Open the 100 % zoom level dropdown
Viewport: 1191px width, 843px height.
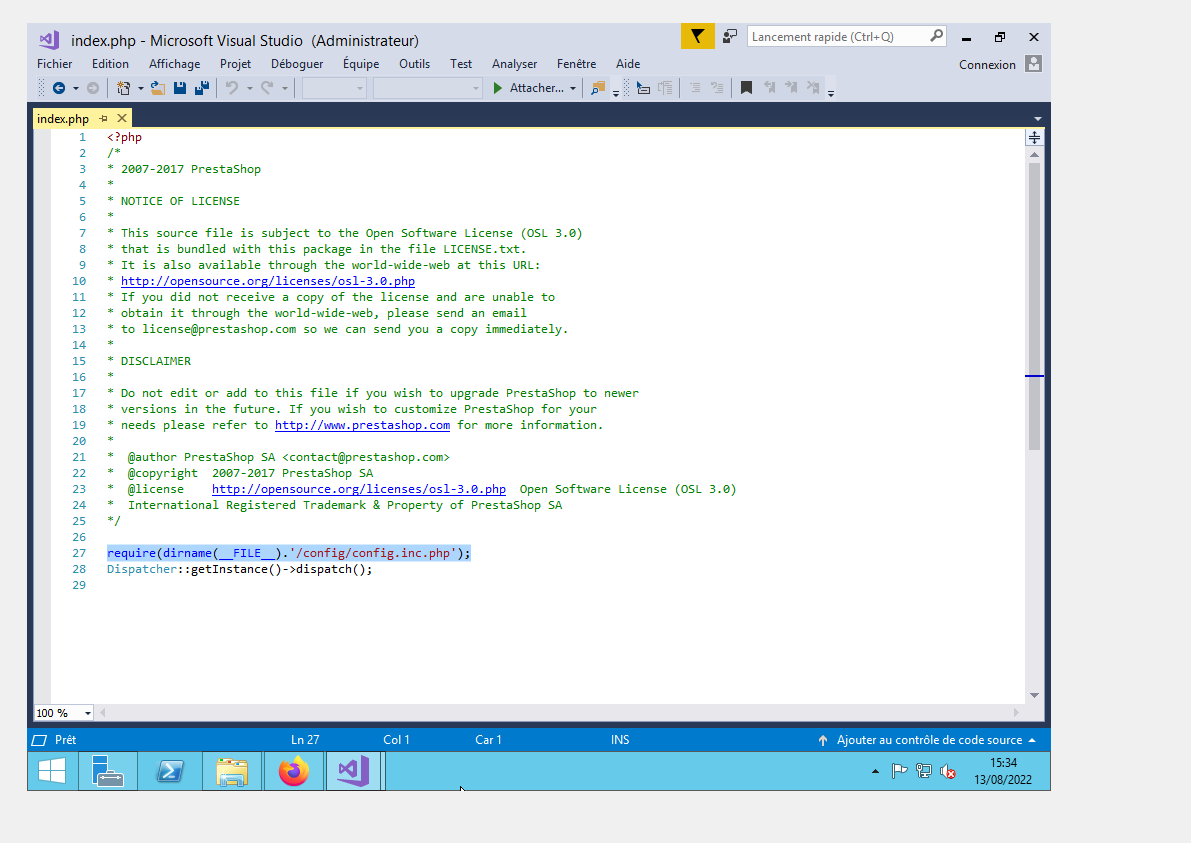point(87,713)
